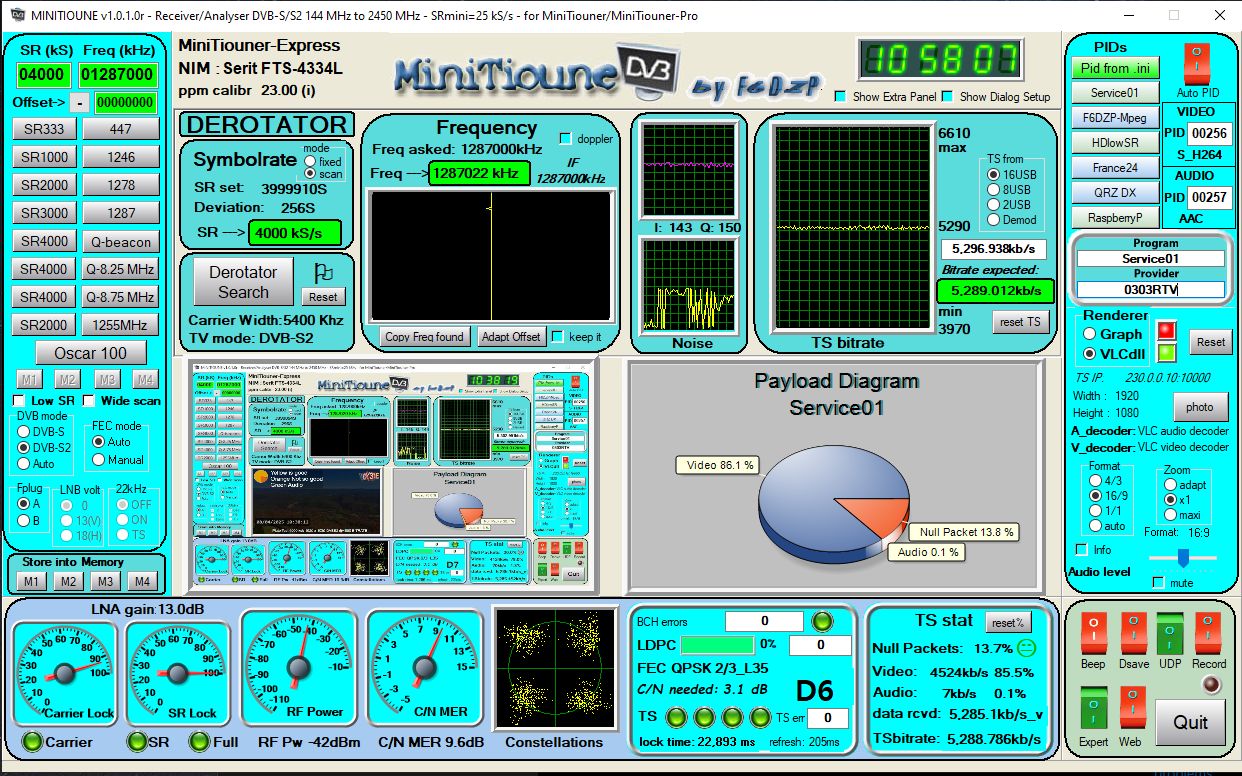Click the Constellations display
The width and height of the screenshot is (1242, 776).
tap(553, 670)
